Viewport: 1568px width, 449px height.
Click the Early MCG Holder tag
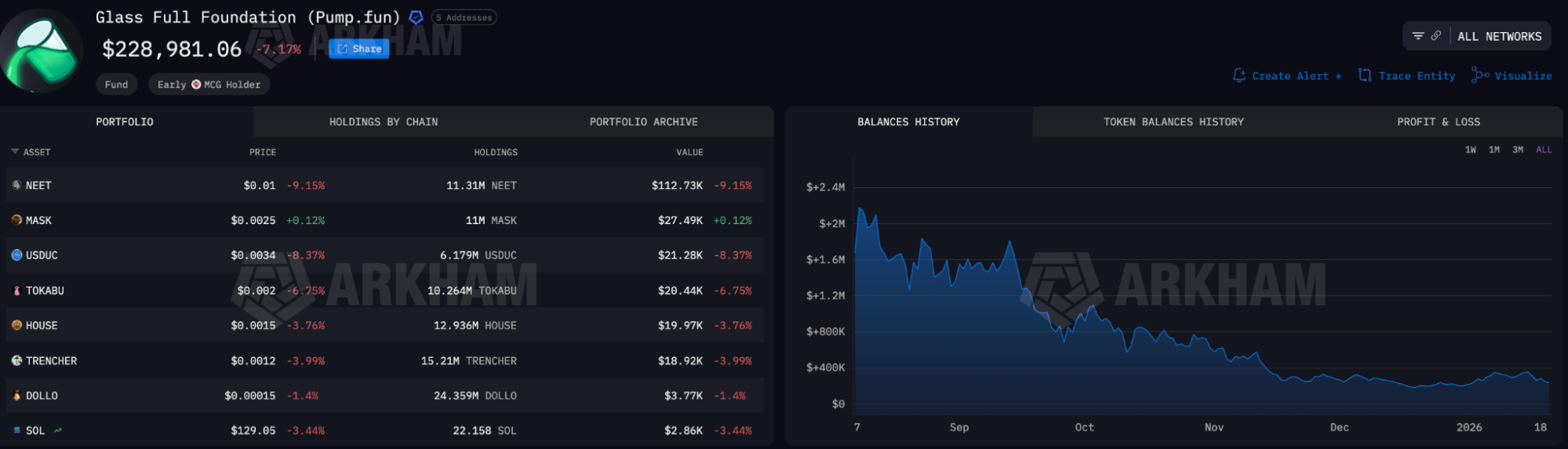[x=209, y=85]
